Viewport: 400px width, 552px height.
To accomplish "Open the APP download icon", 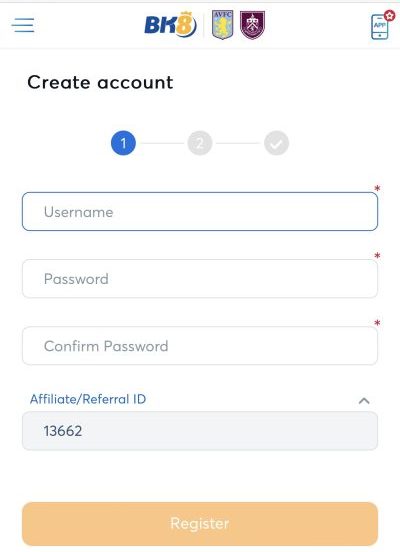I will (x=380, y=27).
